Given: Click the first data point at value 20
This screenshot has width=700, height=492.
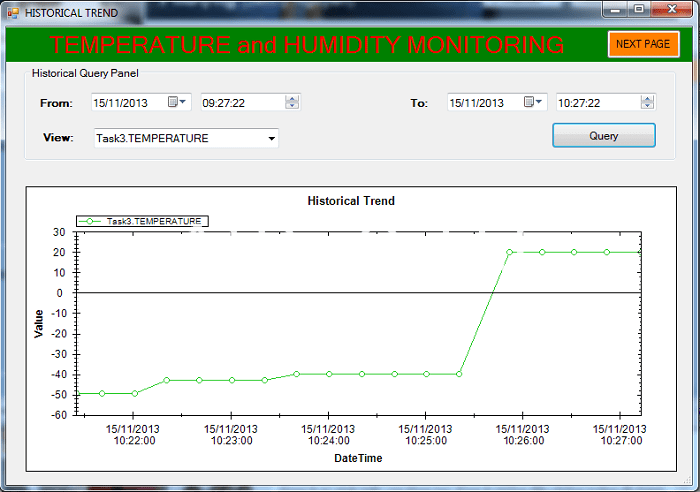Looking at the screenshot, I should click(x=509, y=252).
